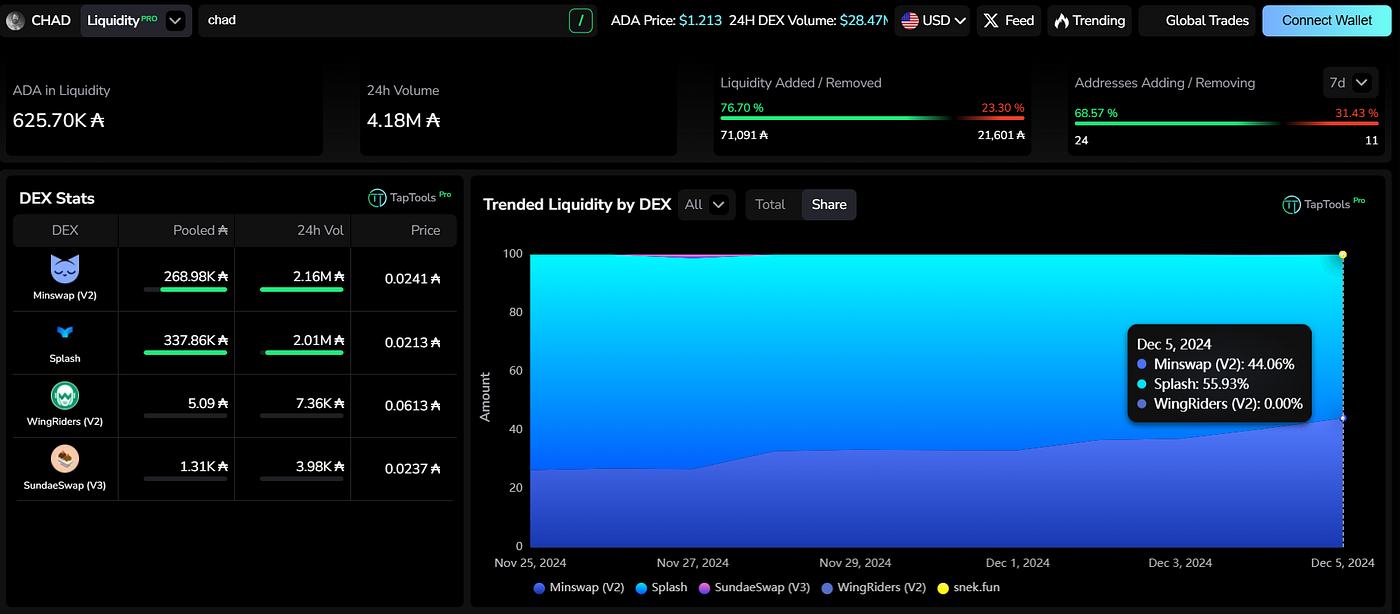Click the yellow marker at chart top
This screenshot has height=614, width=1400.
[1343, 255]
